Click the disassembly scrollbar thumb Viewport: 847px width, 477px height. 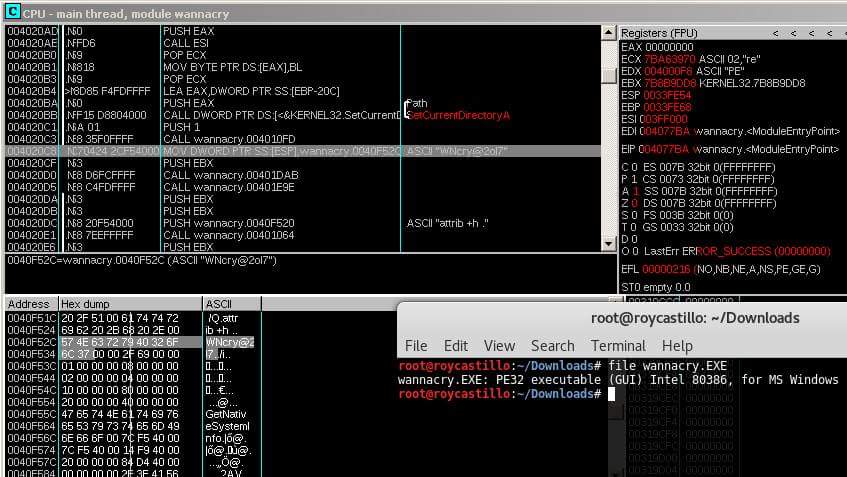608,76
